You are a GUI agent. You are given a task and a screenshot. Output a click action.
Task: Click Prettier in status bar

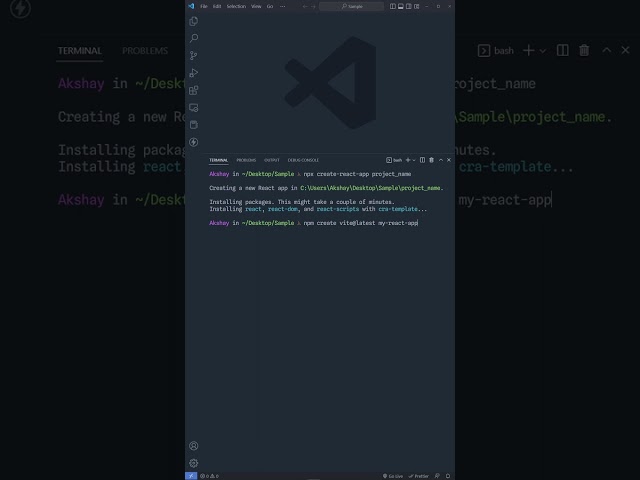[419, 476]
